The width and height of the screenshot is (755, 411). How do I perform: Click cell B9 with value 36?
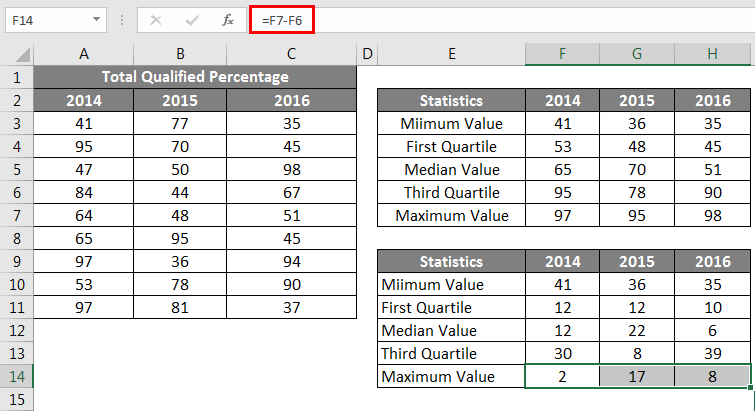(180, 262)
